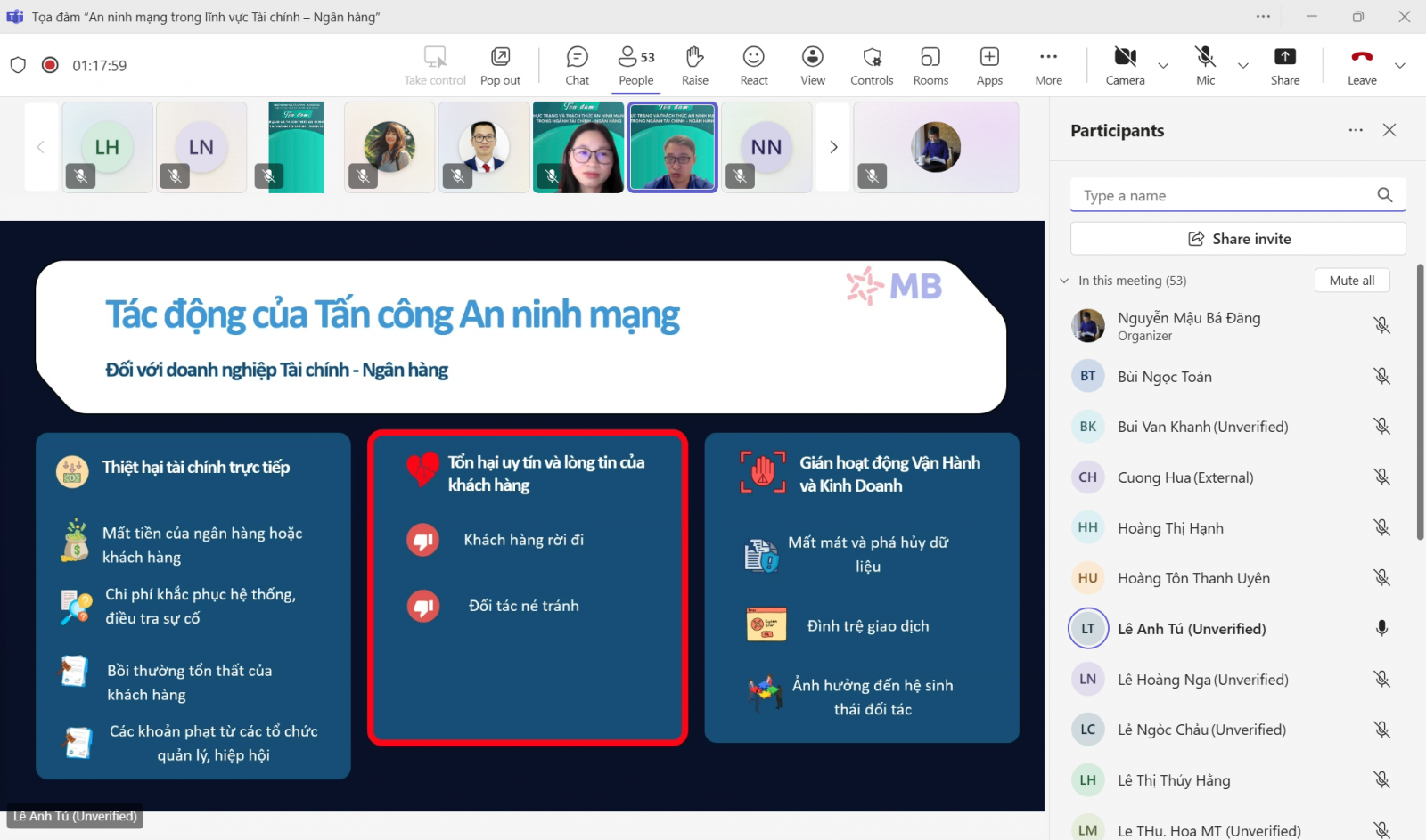Unmute the Mic
Image resolution: width=1426 pixels, height=840 pixels.
pos(1205,66)
